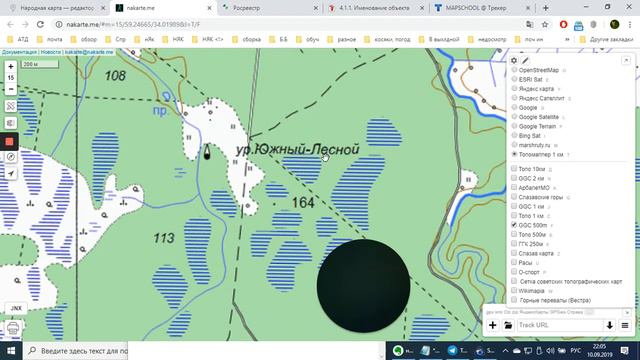Open the compass azimuth tool

(x=11, y=157)
